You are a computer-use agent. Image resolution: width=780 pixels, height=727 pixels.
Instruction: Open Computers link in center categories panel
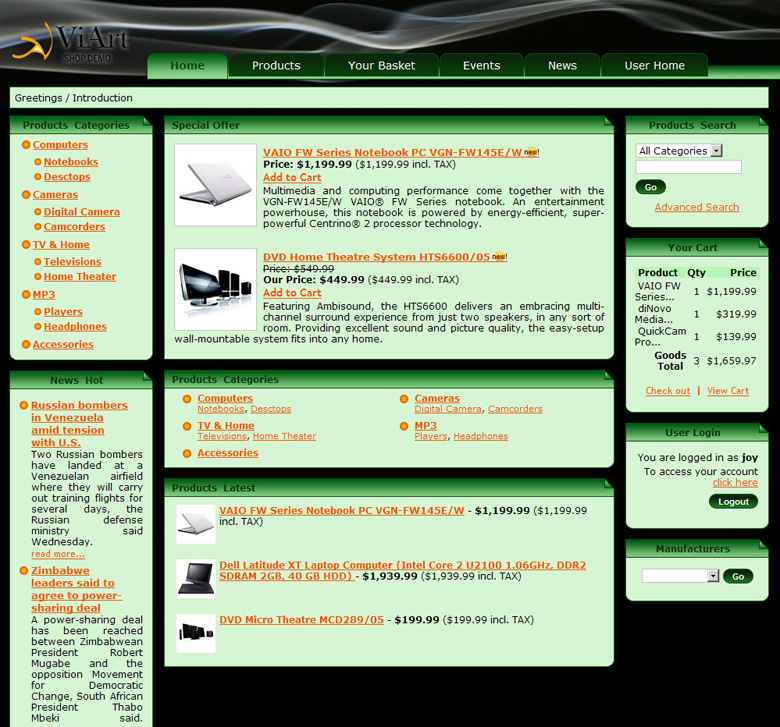pos(225,398)
